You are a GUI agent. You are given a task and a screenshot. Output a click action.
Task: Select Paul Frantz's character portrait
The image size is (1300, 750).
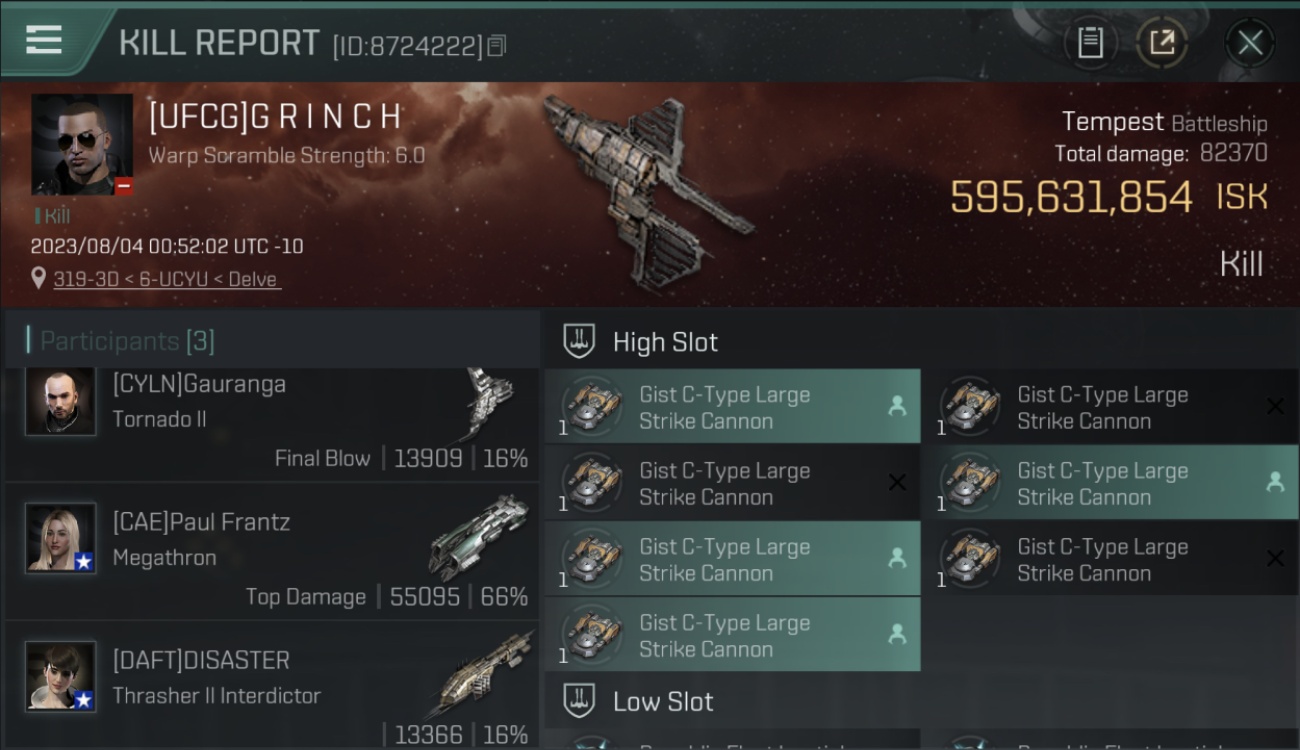(x=61, y=538)
